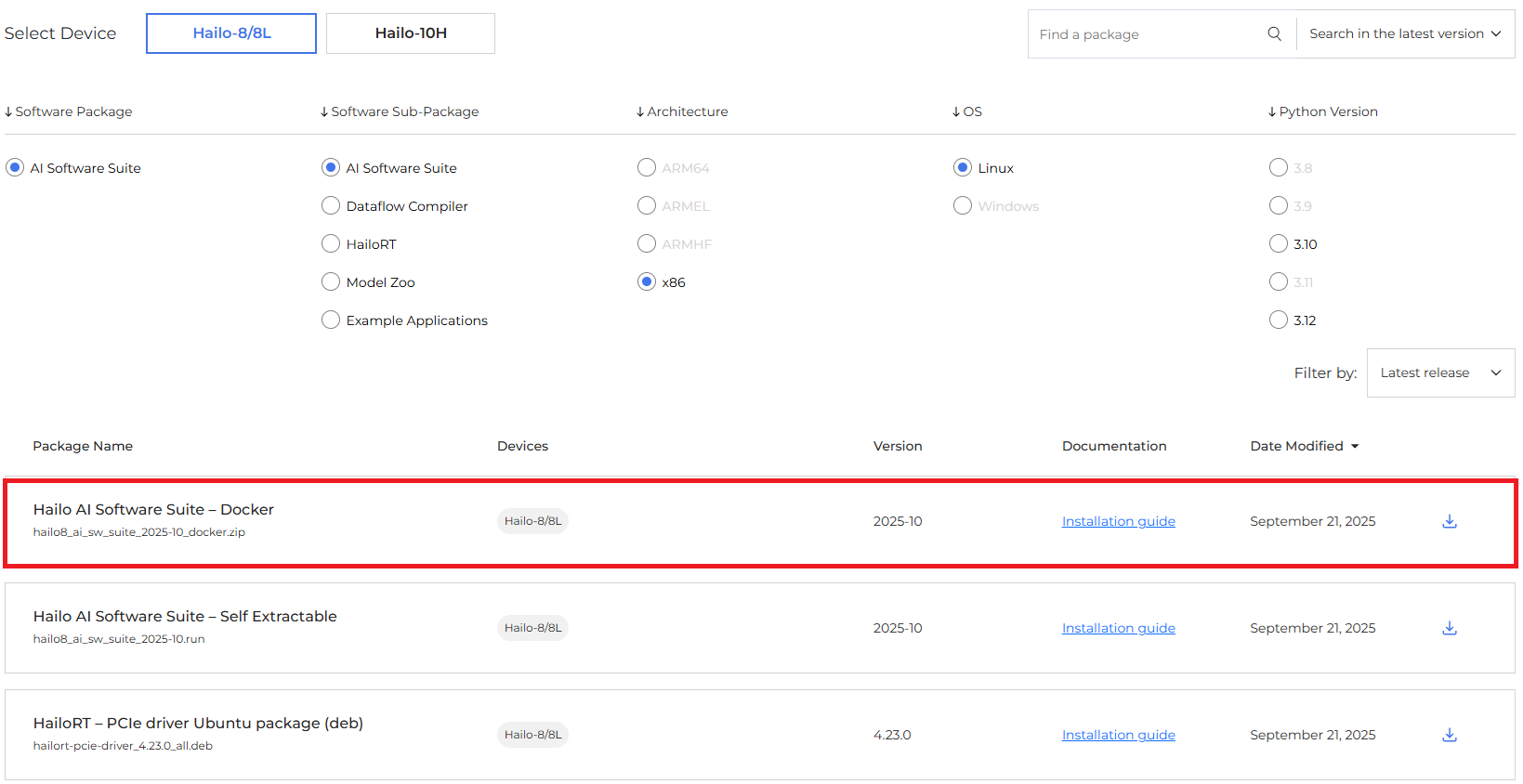Viewport: 1523px width, 784px height.
Task: Click the Date Modified sort arrow
Action: 1355,447
